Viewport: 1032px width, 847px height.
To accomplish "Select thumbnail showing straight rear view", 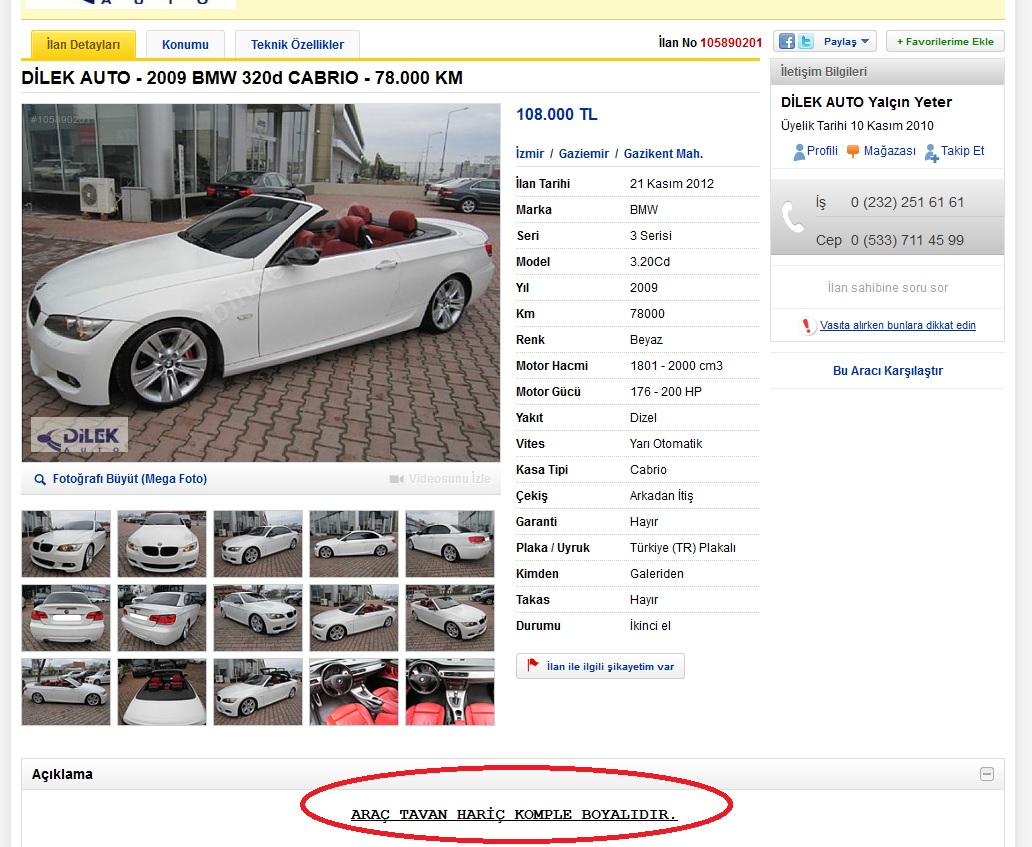I will coord(66,618).
